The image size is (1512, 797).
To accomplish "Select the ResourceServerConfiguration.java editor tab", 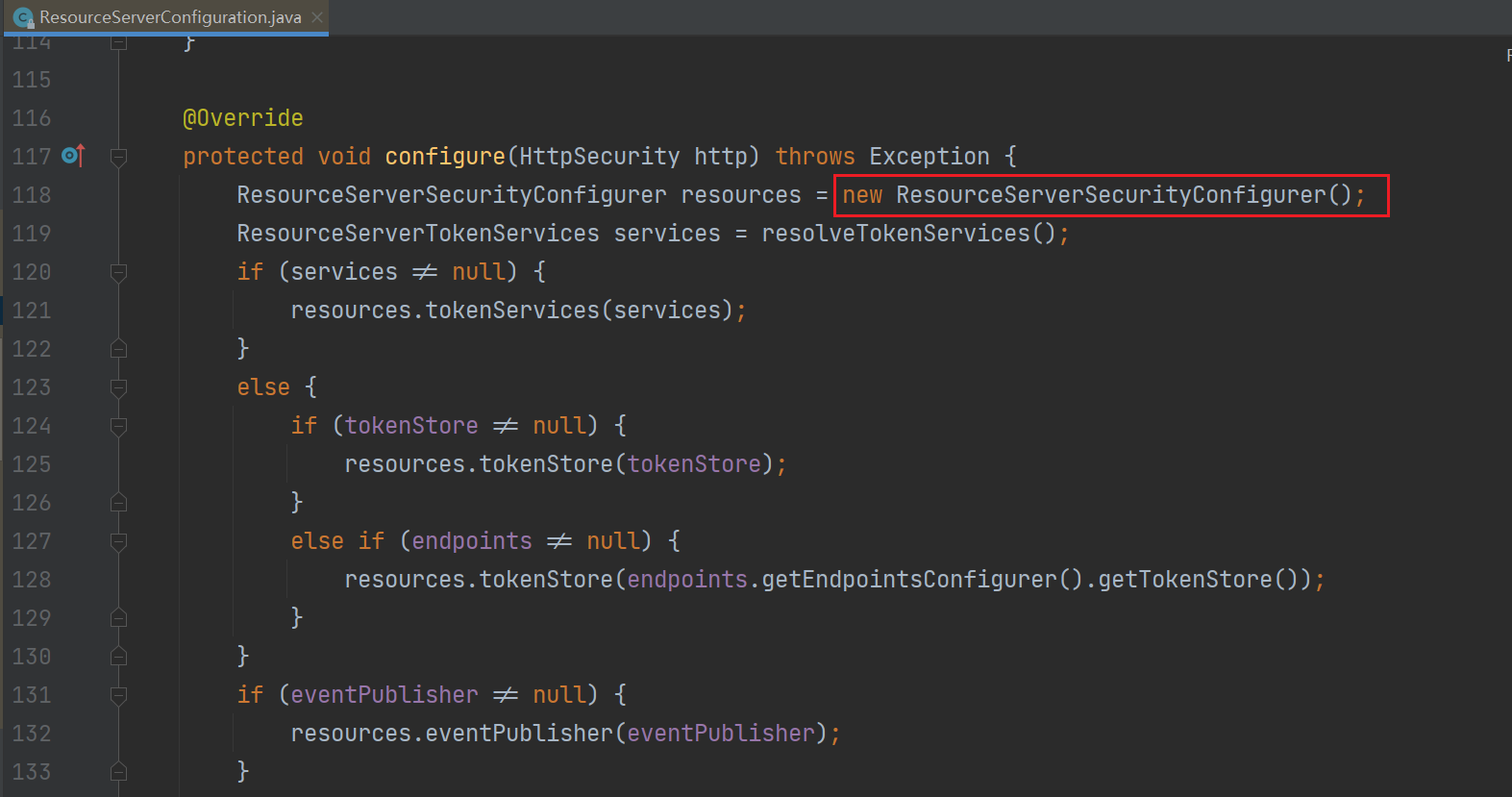I will (170, 17).
